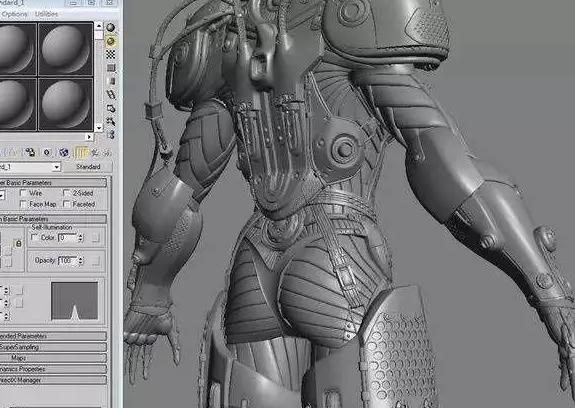Open the Sample Type sphere flyout
The height and width of the screenshot is (408, 575).
[x=111, y=28]
